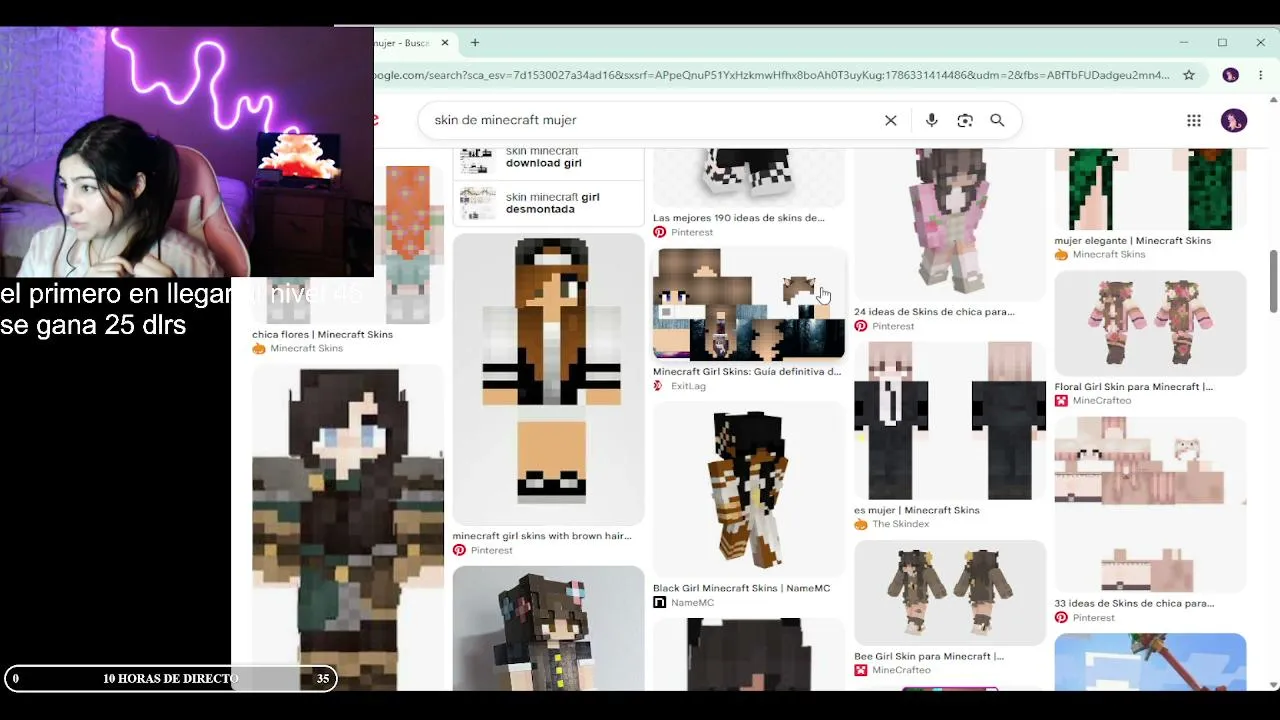Open 'es mujer | Minecraft Skins' caption
The height and width of the screenshot is (720, 1280).
(917, 510)
